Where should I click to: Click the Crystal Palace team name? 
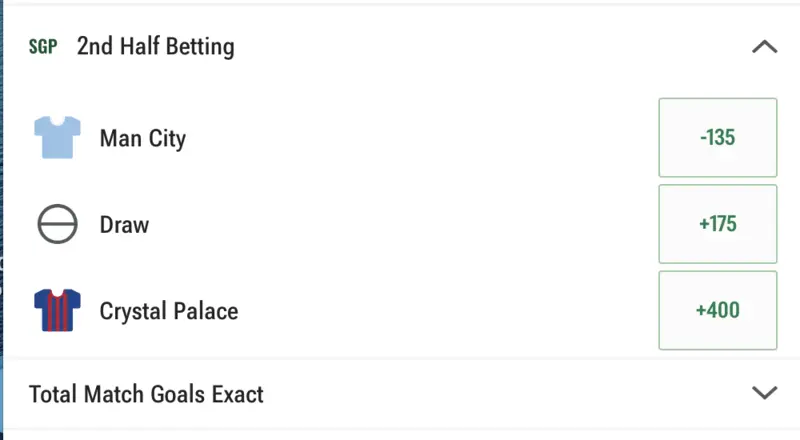pos(169,311)
